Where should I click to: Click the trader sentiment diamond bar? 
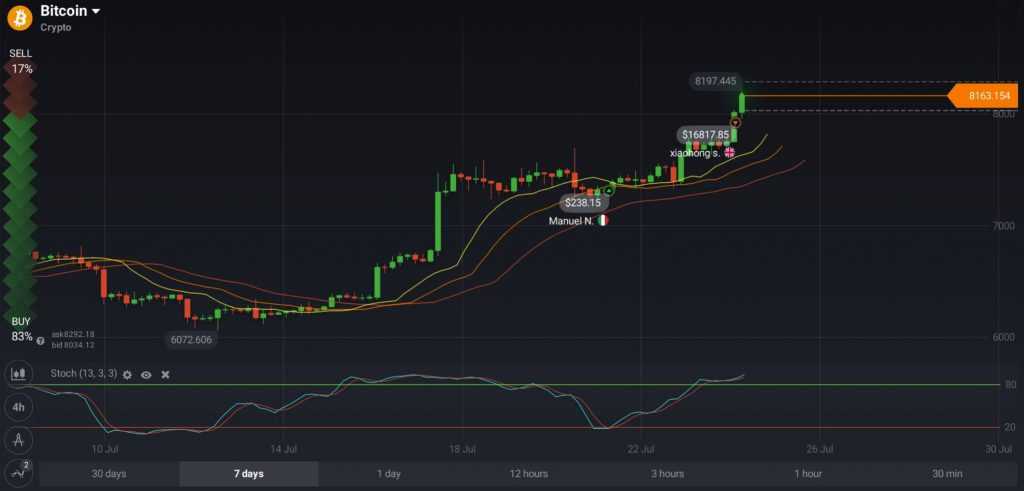click(20, 191)
